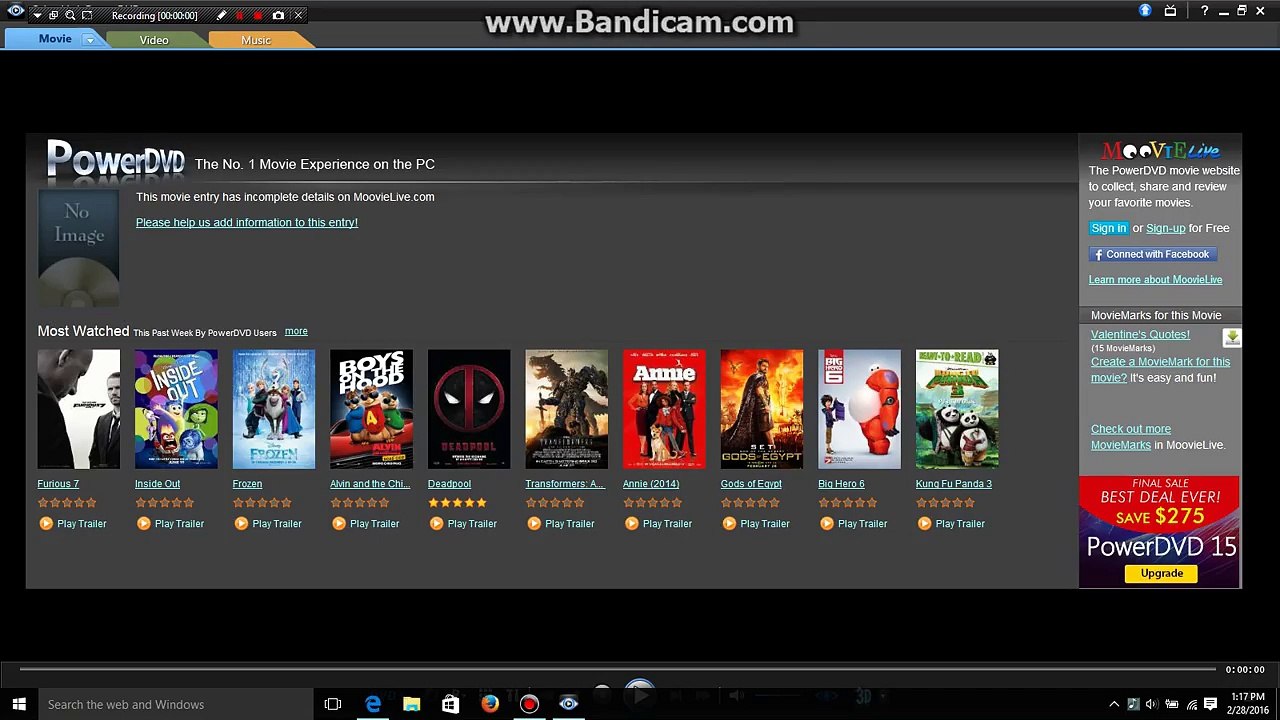Click Gods of Egypt title link
This screenshot has height=720, width=1280.
click(x=751, y=484)
